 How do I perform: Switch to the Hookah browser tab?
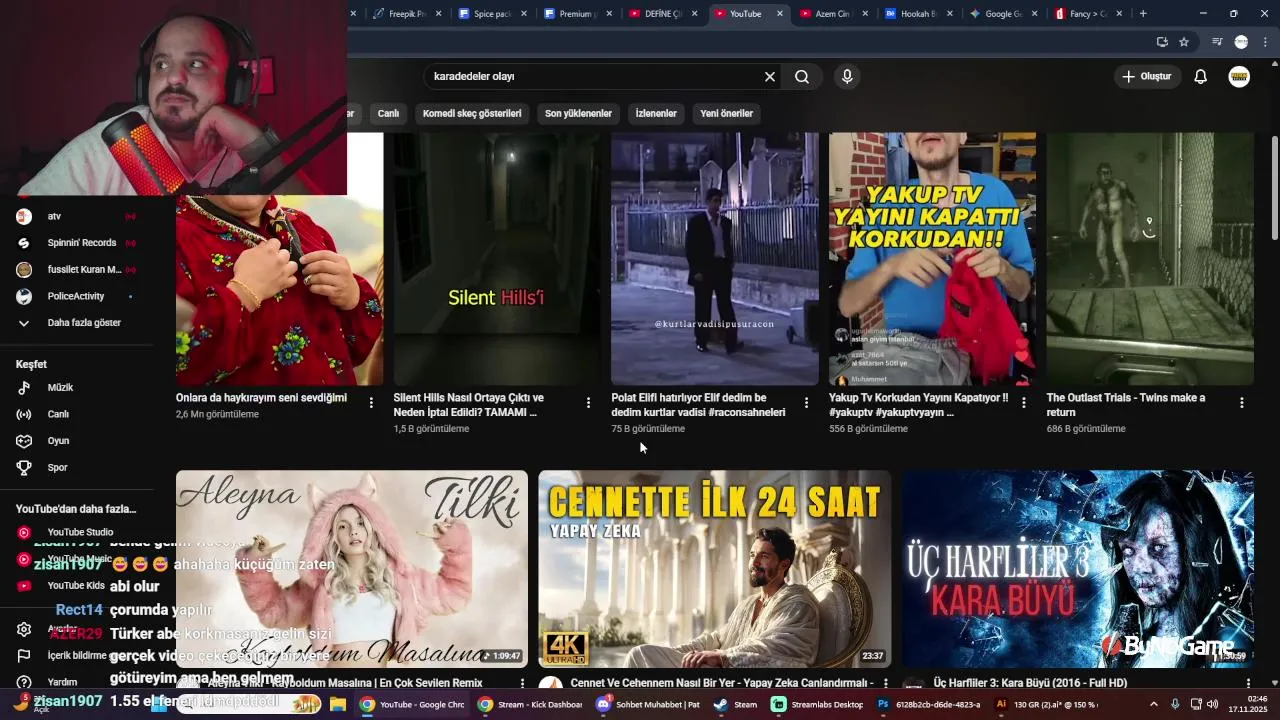(x=918, y=14)
